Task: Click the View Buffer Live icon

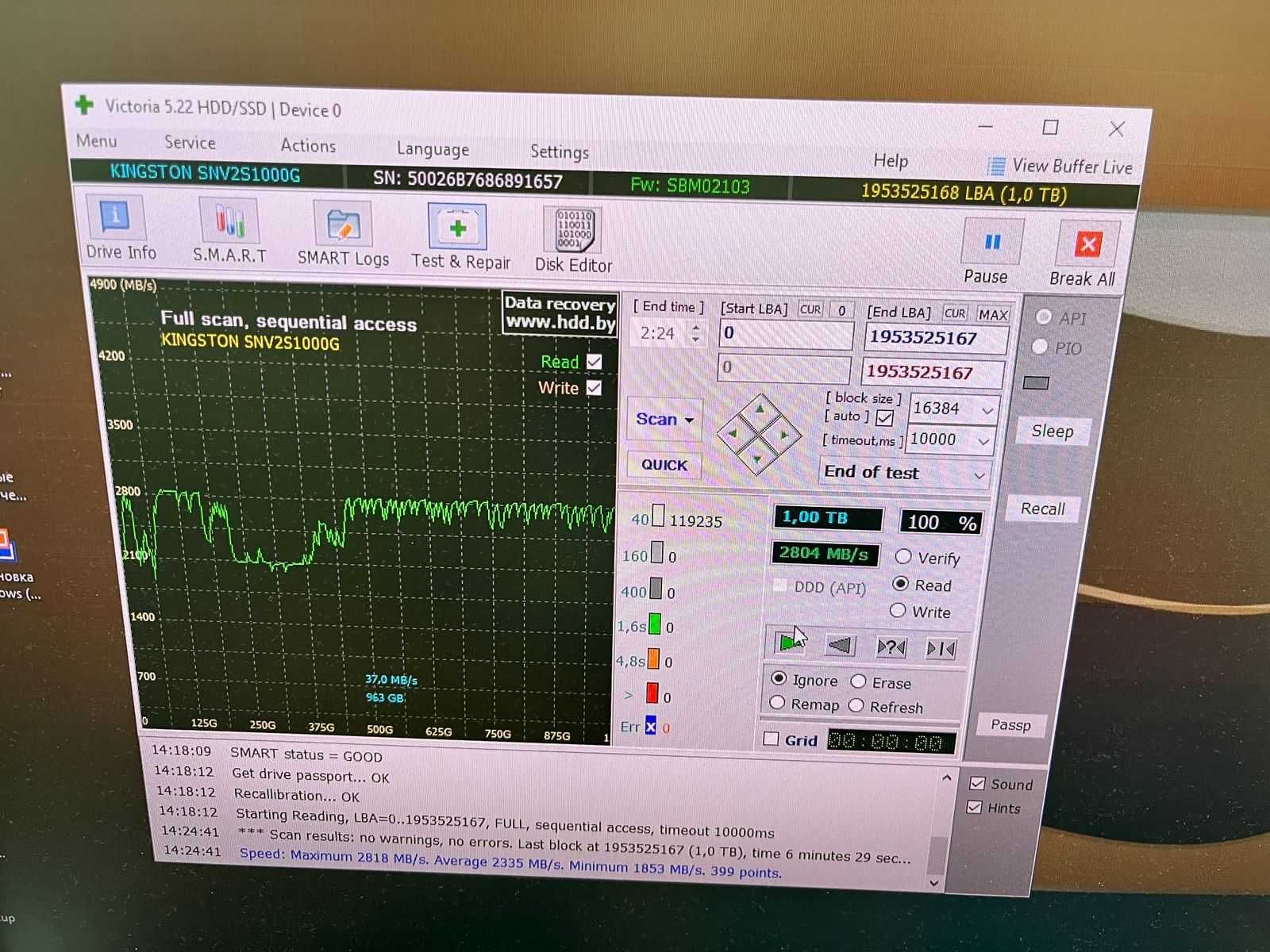Action: 995,167
